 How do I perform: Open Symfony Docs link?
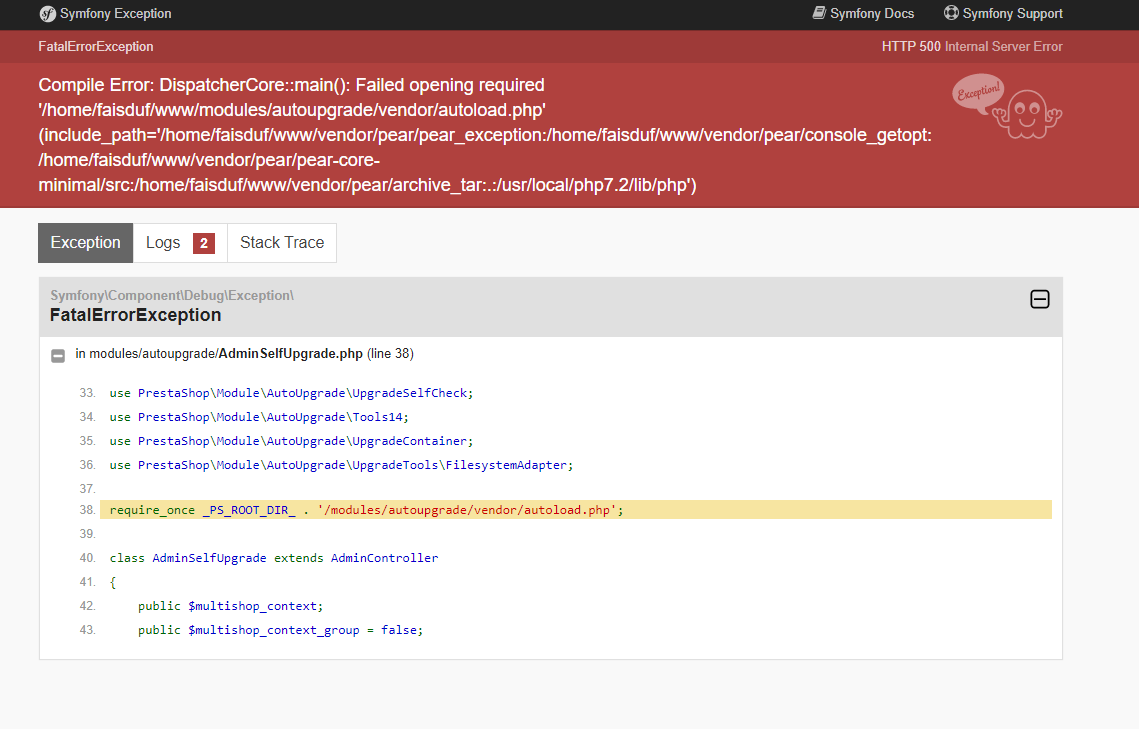coord(863,14)
